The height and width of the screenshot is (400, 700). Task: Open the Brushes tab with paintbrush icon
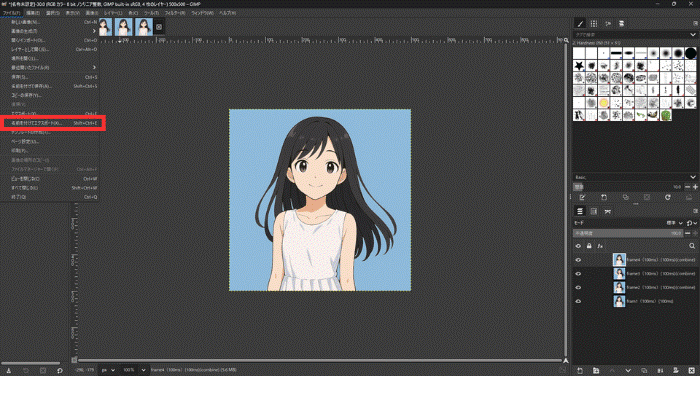[x=580, y=24]
